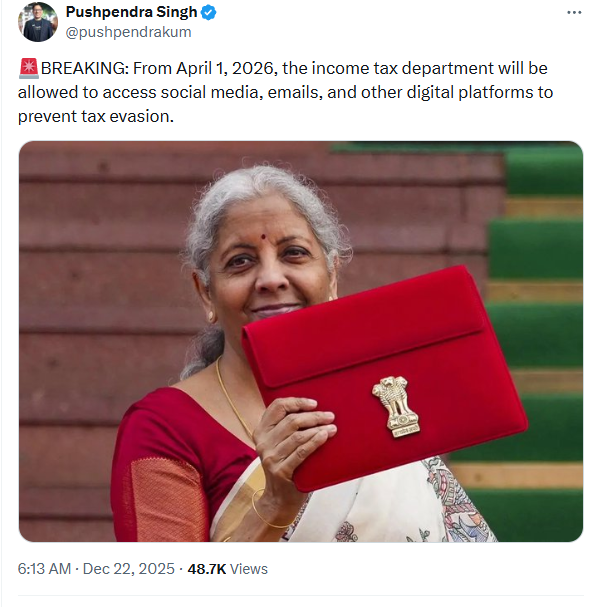Click the 48.7K view count number
Viewport: 600px width, 607px height.
[x=208, y=568]
